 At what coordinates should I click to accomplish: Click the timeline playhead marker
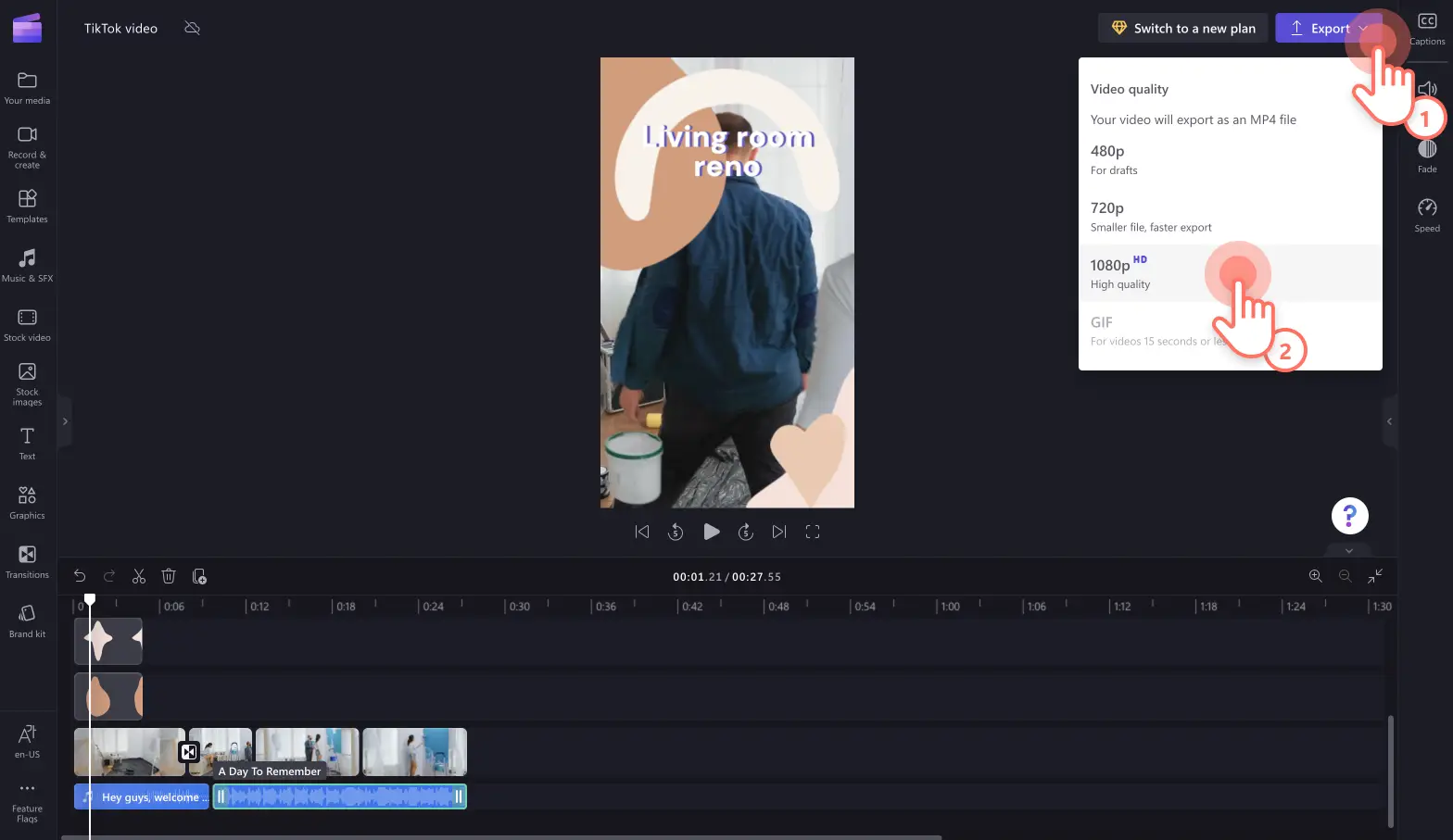click(90, 600)
